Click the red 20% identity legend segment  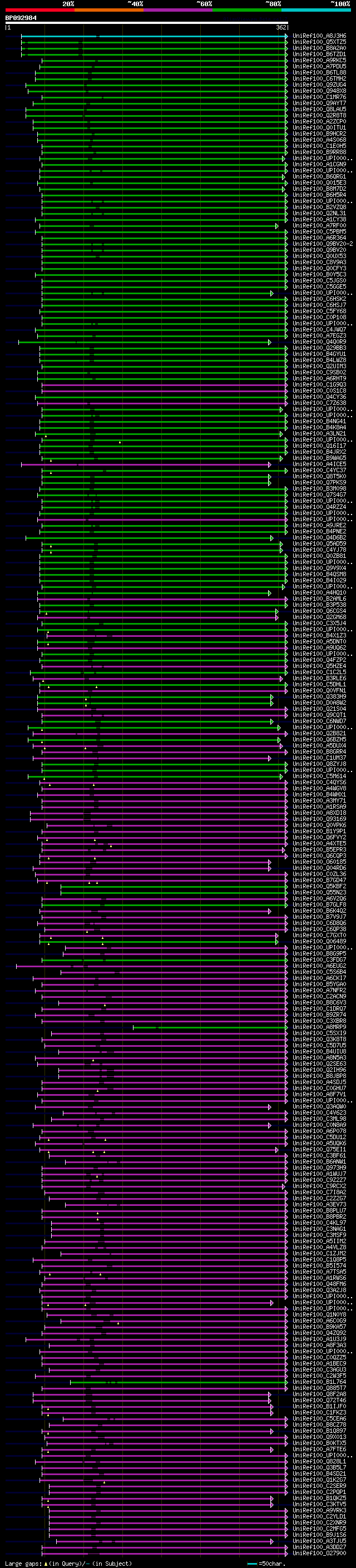[39, 10]
